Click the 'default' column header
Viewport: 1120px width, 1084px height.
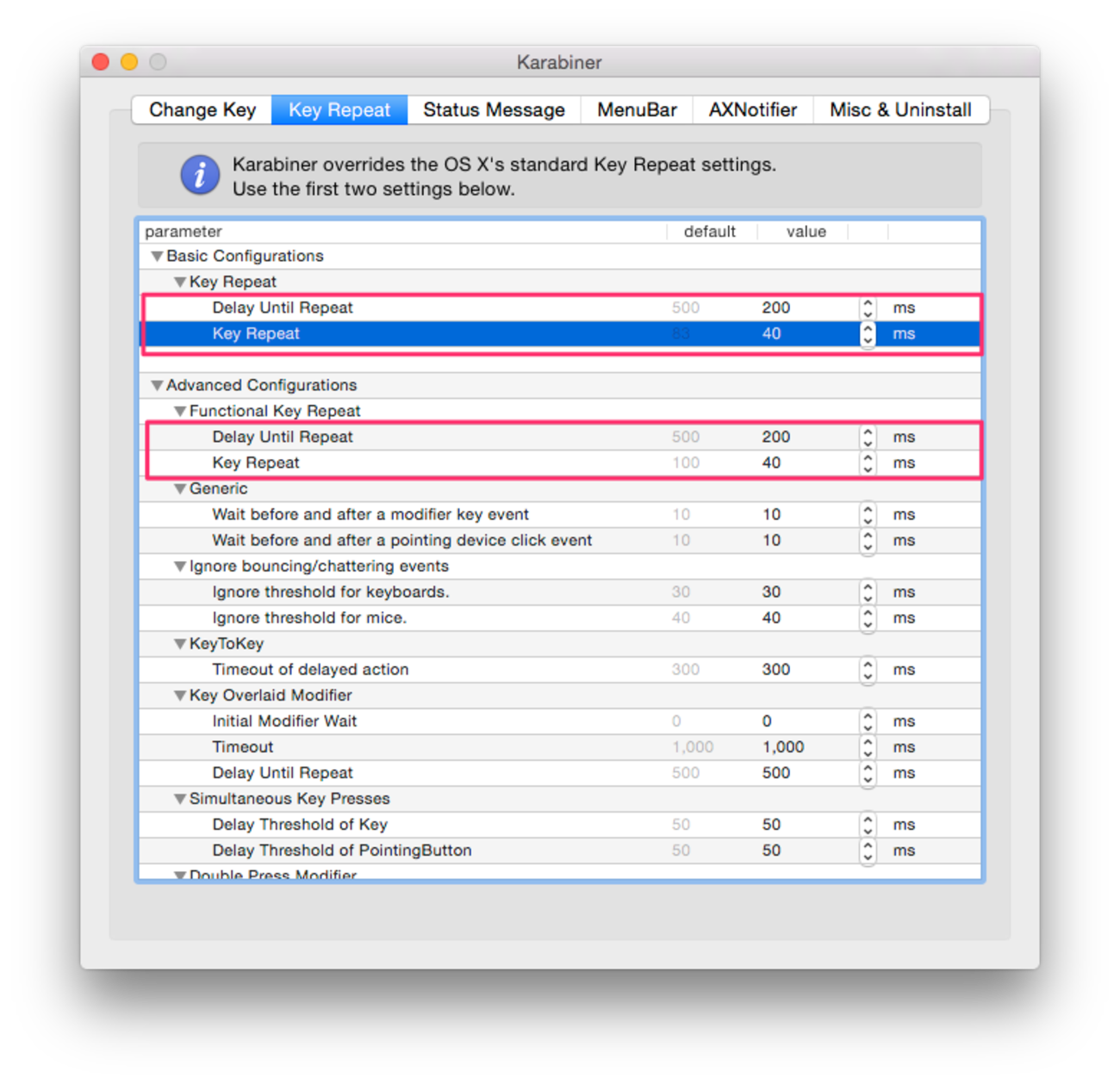tap(710, 232)
